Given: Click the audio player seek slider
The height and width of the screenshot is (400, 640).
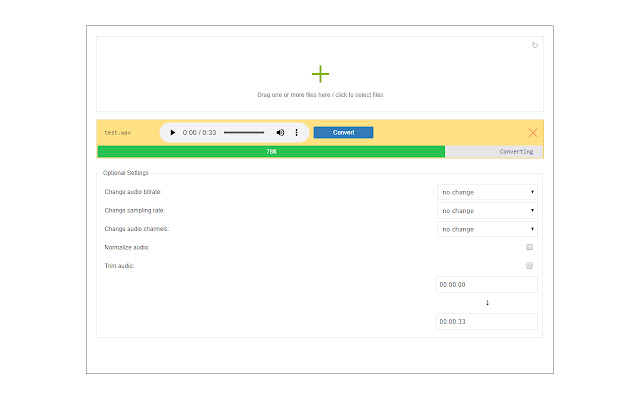Looking at the screenshot, I should pyautogui.click(x=244, y=132).
